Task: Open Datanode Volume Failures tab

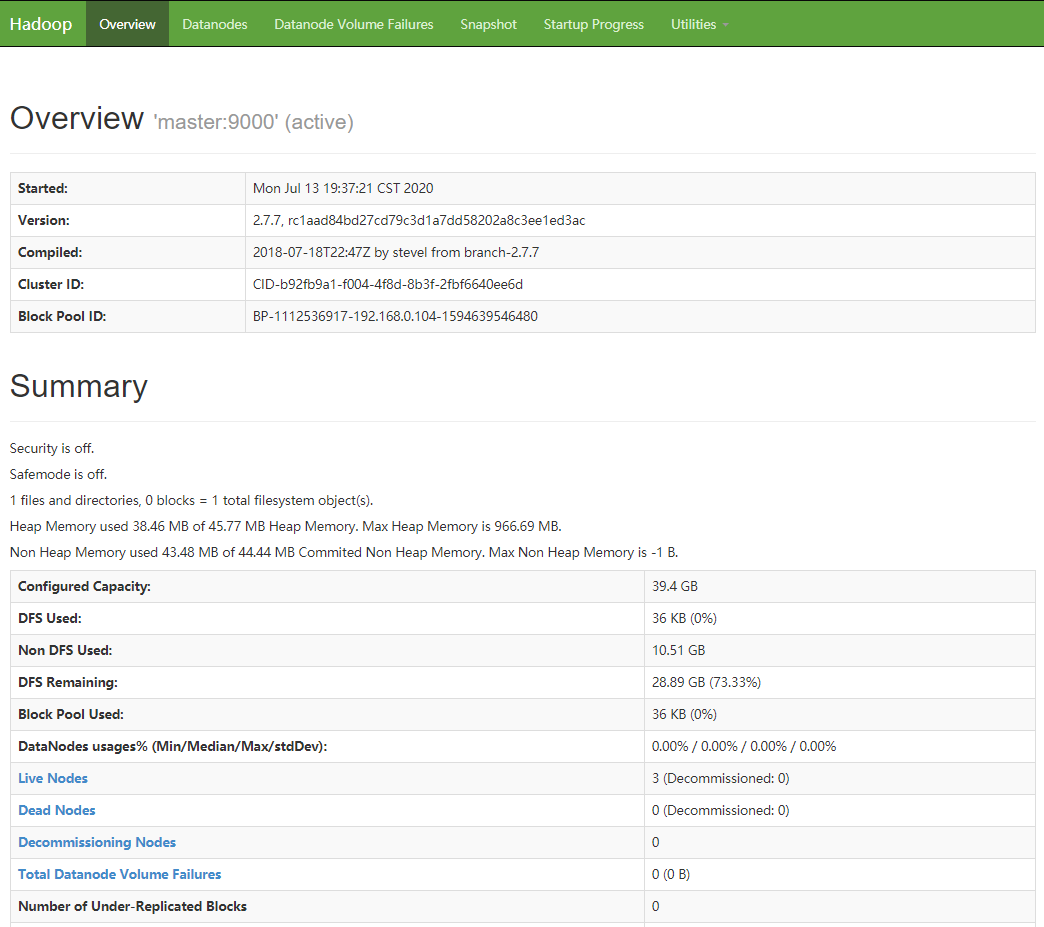Action: (x=354, y=24)
